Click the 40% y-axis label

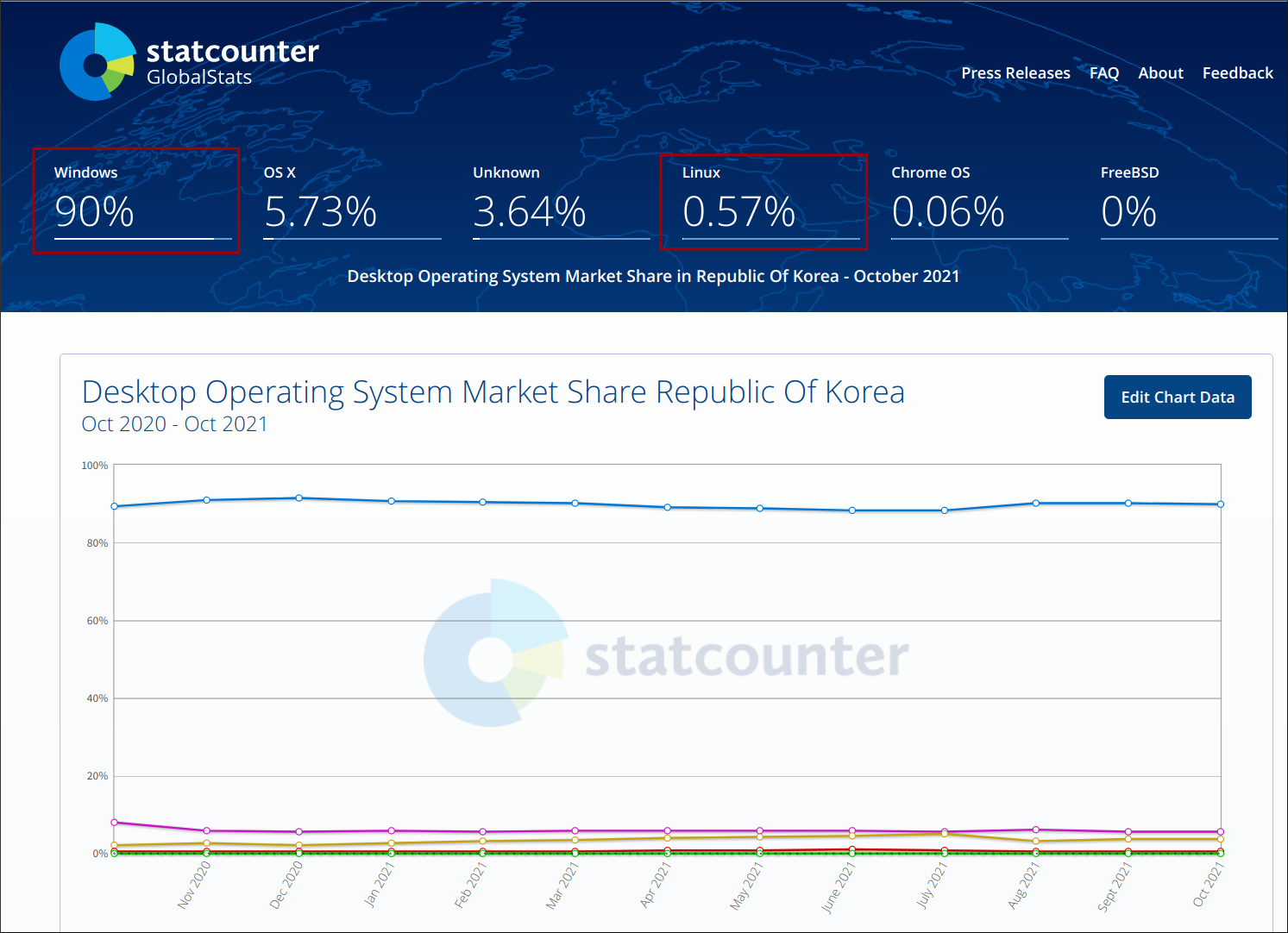(97, 698)
